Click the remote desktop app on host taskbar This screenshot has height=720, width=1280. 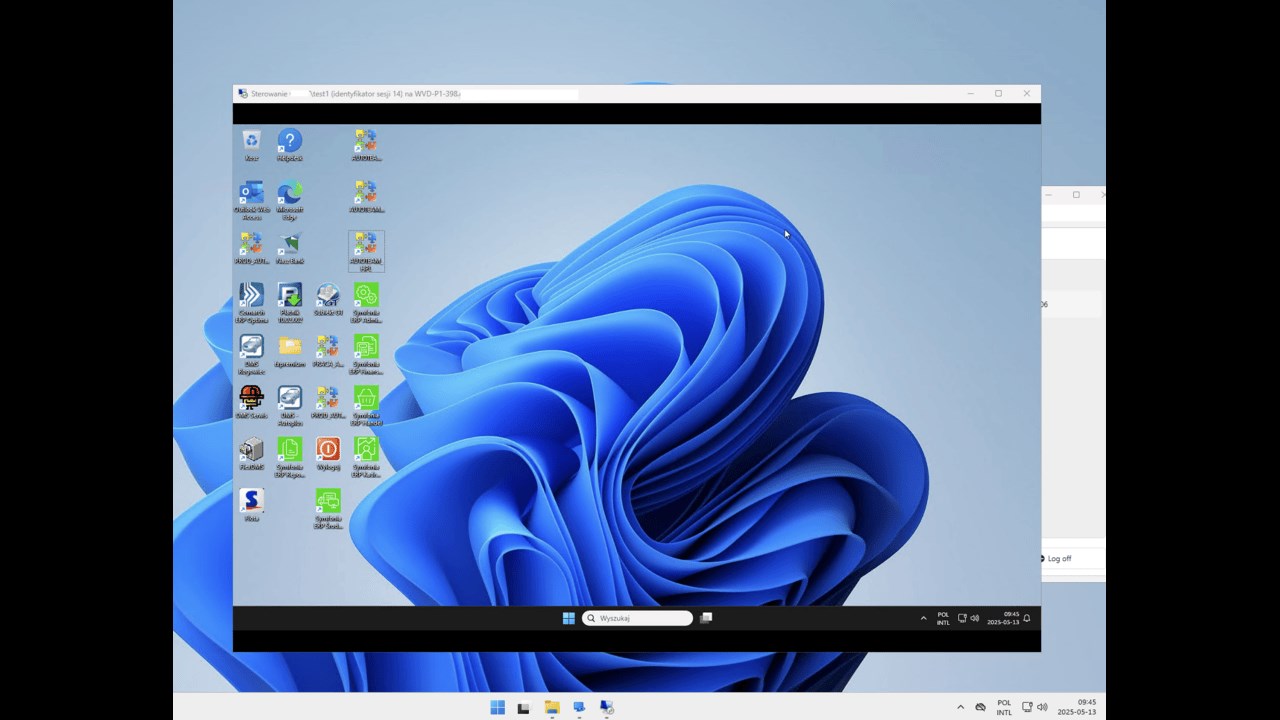coord(579,707)
